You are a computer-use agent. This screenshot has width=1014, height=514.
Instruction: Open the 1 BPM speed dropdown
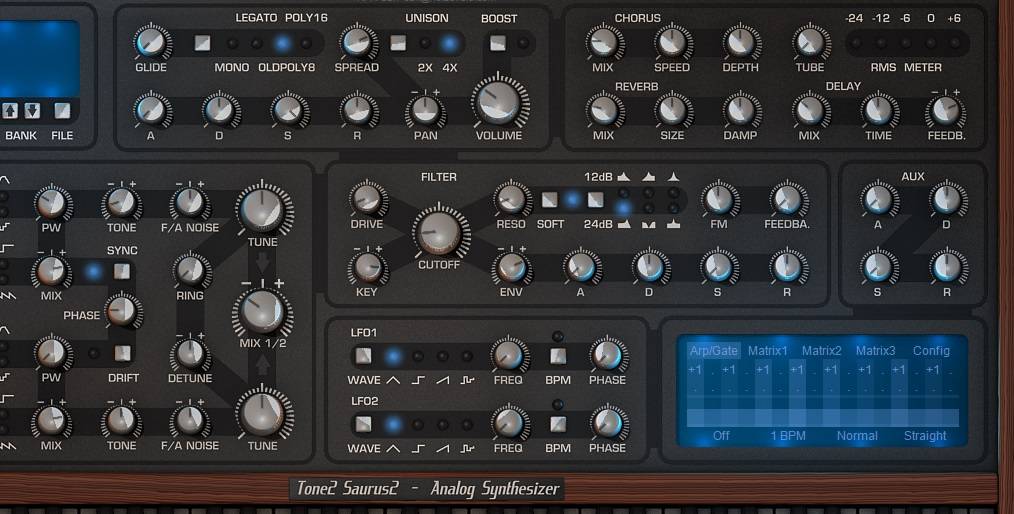(788, 436)
